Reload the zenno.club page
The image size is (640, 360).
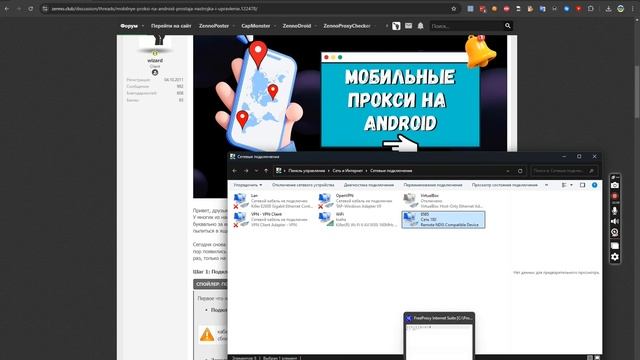point(31,9)
